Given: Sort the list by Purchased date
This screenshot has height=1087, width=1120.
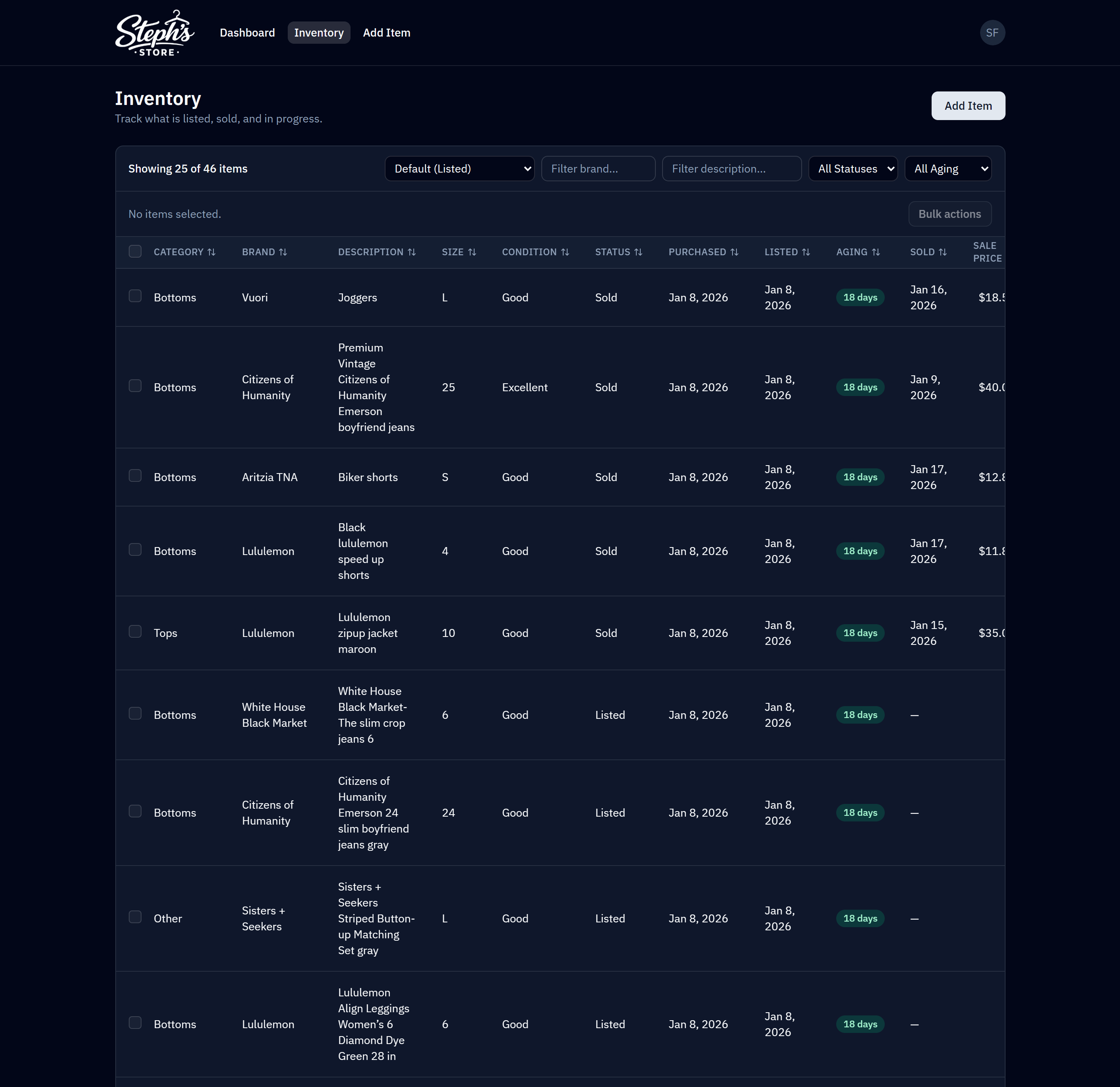Looking at the screenshot, I should 703,252.
